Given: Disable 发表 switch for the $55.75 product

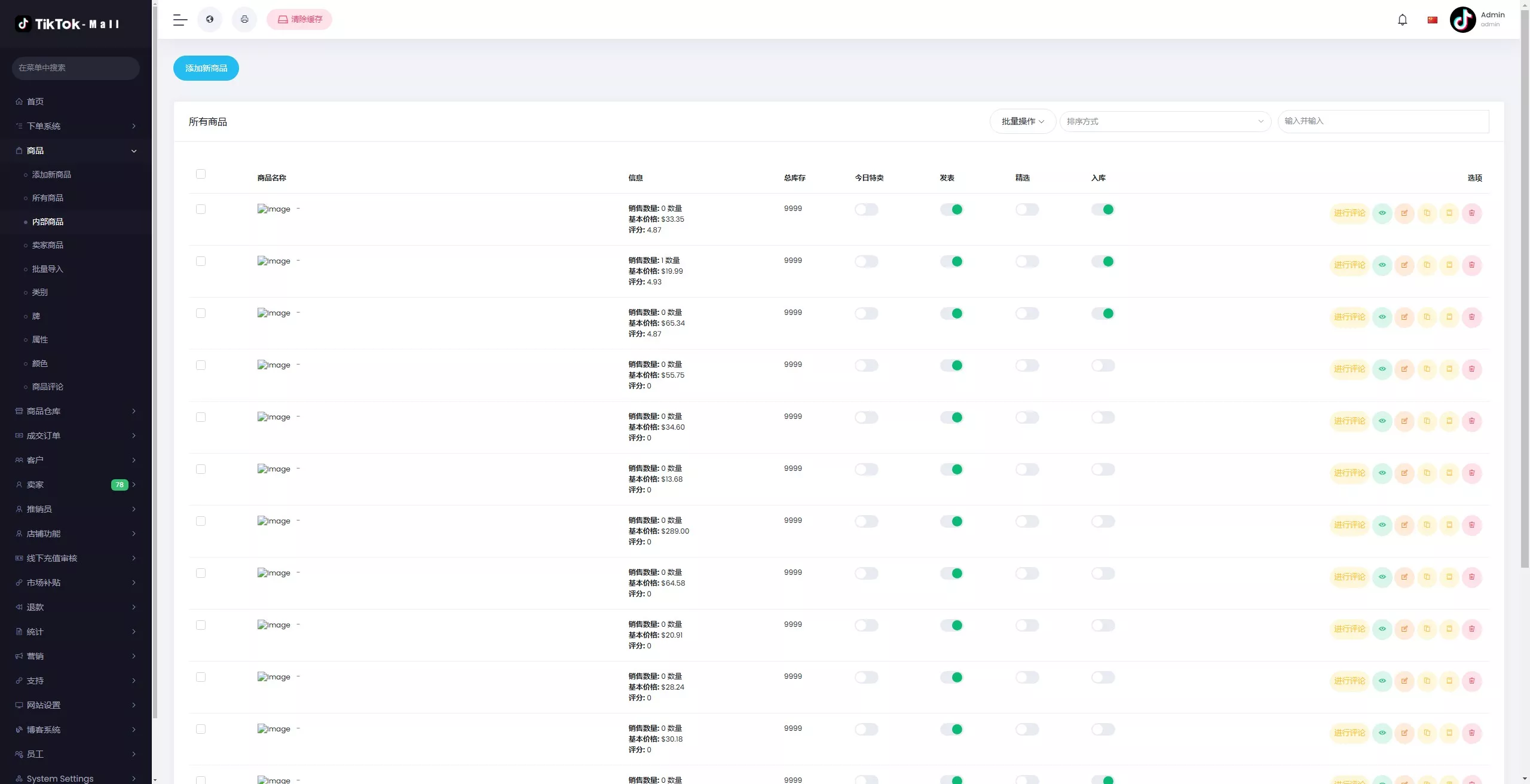Looking at the screenshot, I should tap(951, 365).
